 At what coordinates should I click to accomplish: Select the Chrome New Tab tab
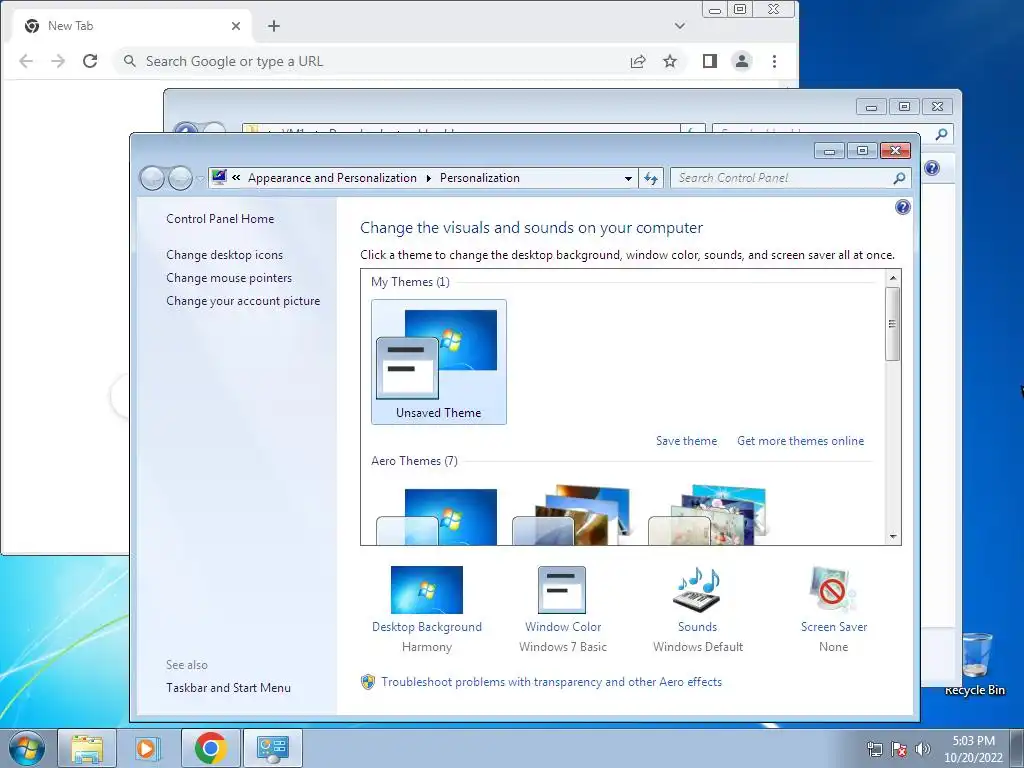(134, 26)
